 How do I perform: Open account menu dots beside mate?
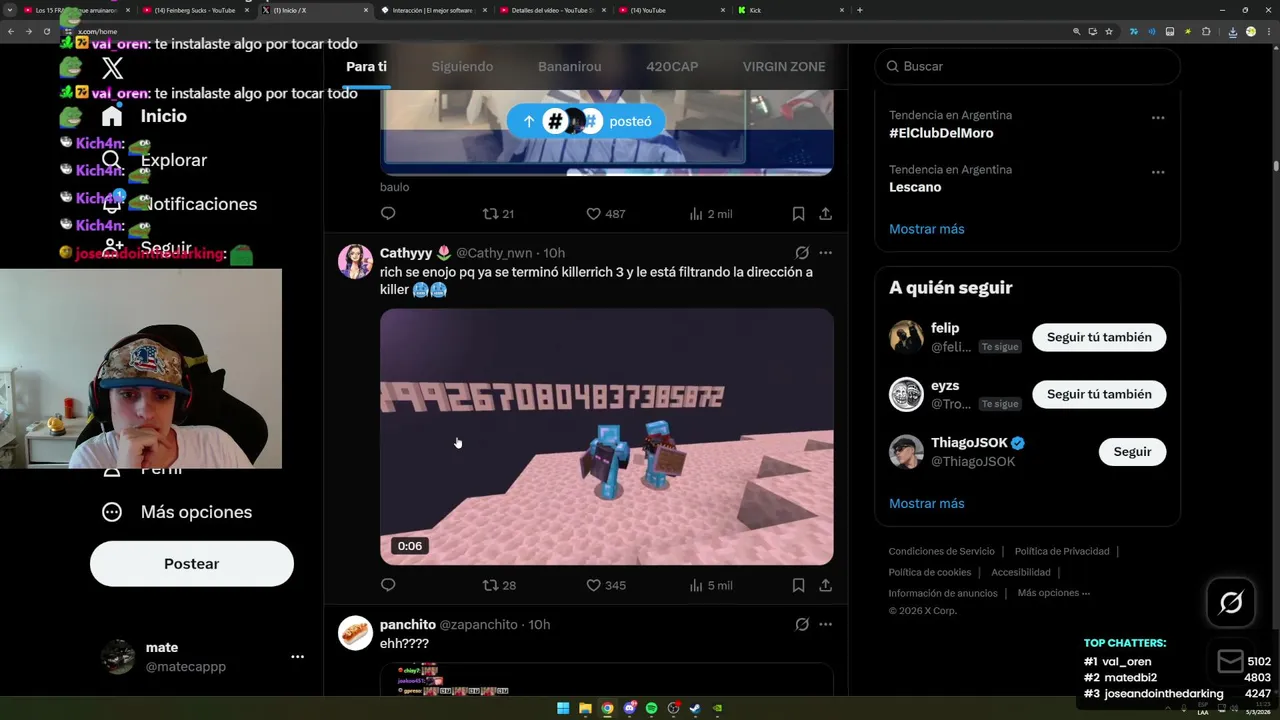click(297, 657)
